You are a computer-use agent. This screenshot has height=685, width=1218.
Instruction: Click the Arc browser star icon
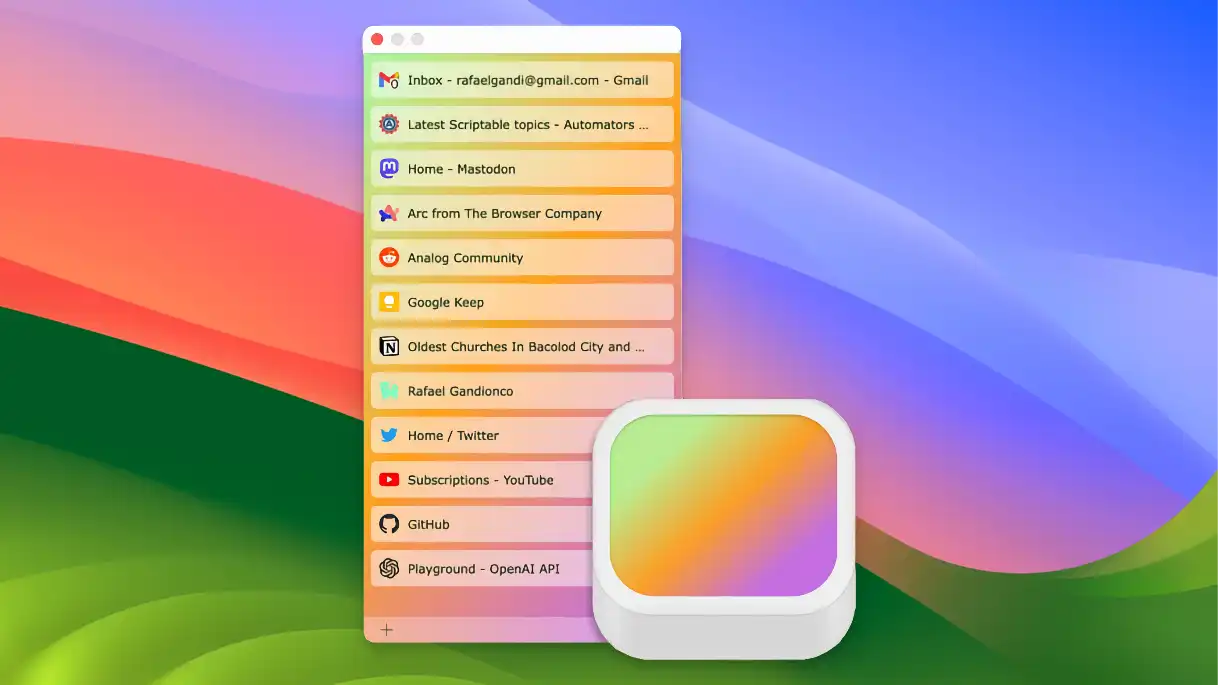pos(389,213)
